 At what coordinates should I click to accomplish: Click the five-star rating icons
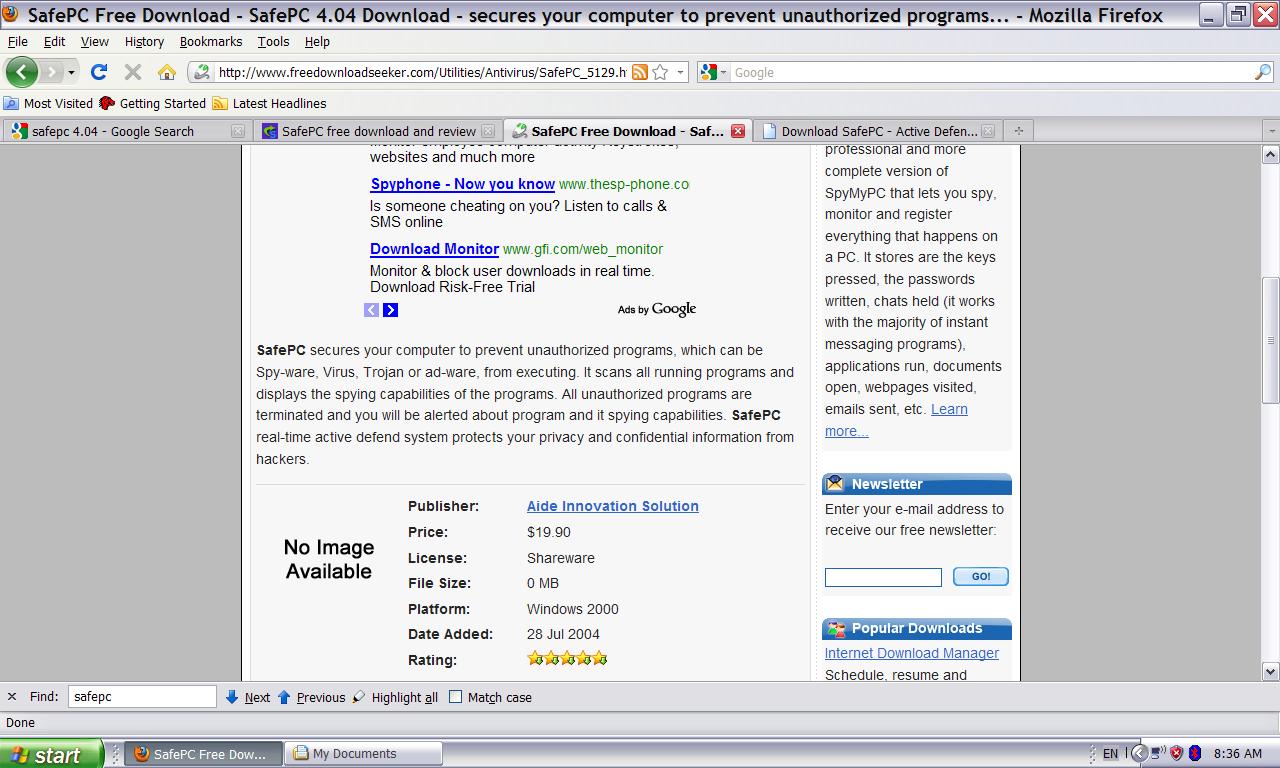tap(567, 658)
